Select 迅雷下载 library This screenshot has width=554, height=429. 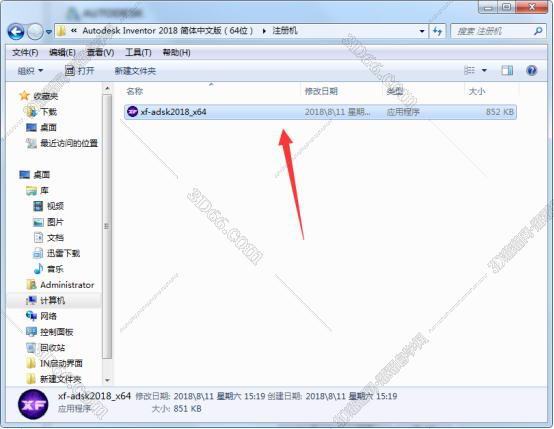(x=64, y=253)
